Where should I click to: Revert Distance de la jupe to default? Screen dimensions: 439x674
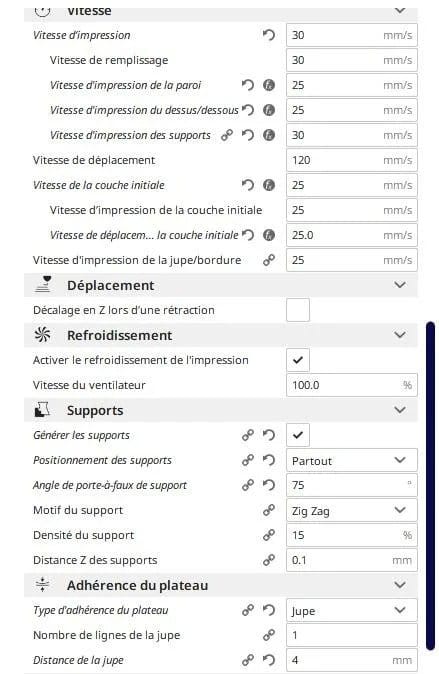click(x=269, y=660)
